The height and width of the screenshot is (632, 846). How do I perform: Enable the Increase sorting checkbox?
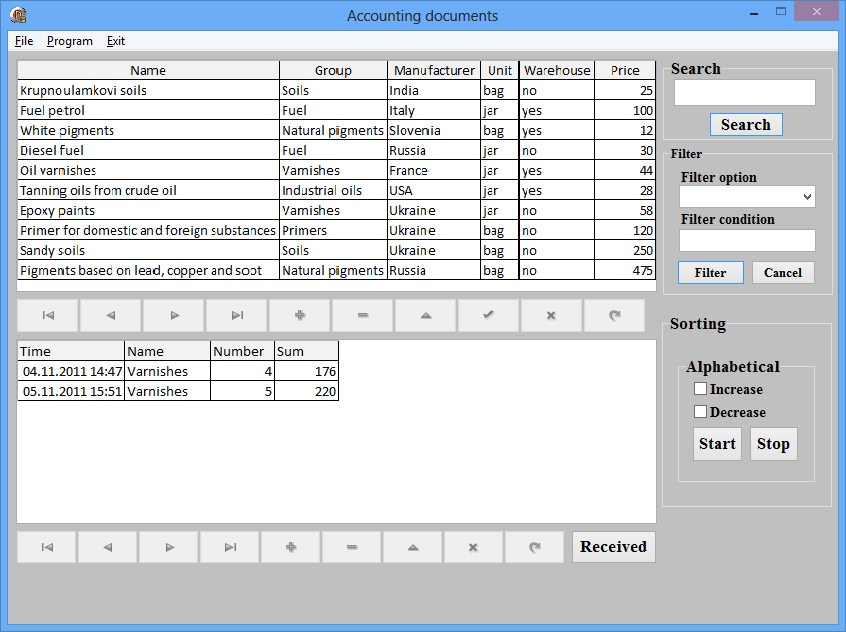pyautogui.click(x=701, y=389)
